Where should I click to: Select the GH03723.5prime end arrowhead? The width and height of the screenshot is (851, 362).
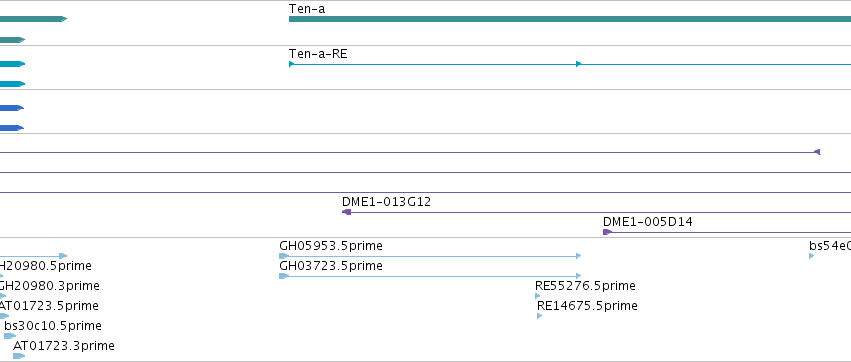pyautogui.click(x=579, y=276)
